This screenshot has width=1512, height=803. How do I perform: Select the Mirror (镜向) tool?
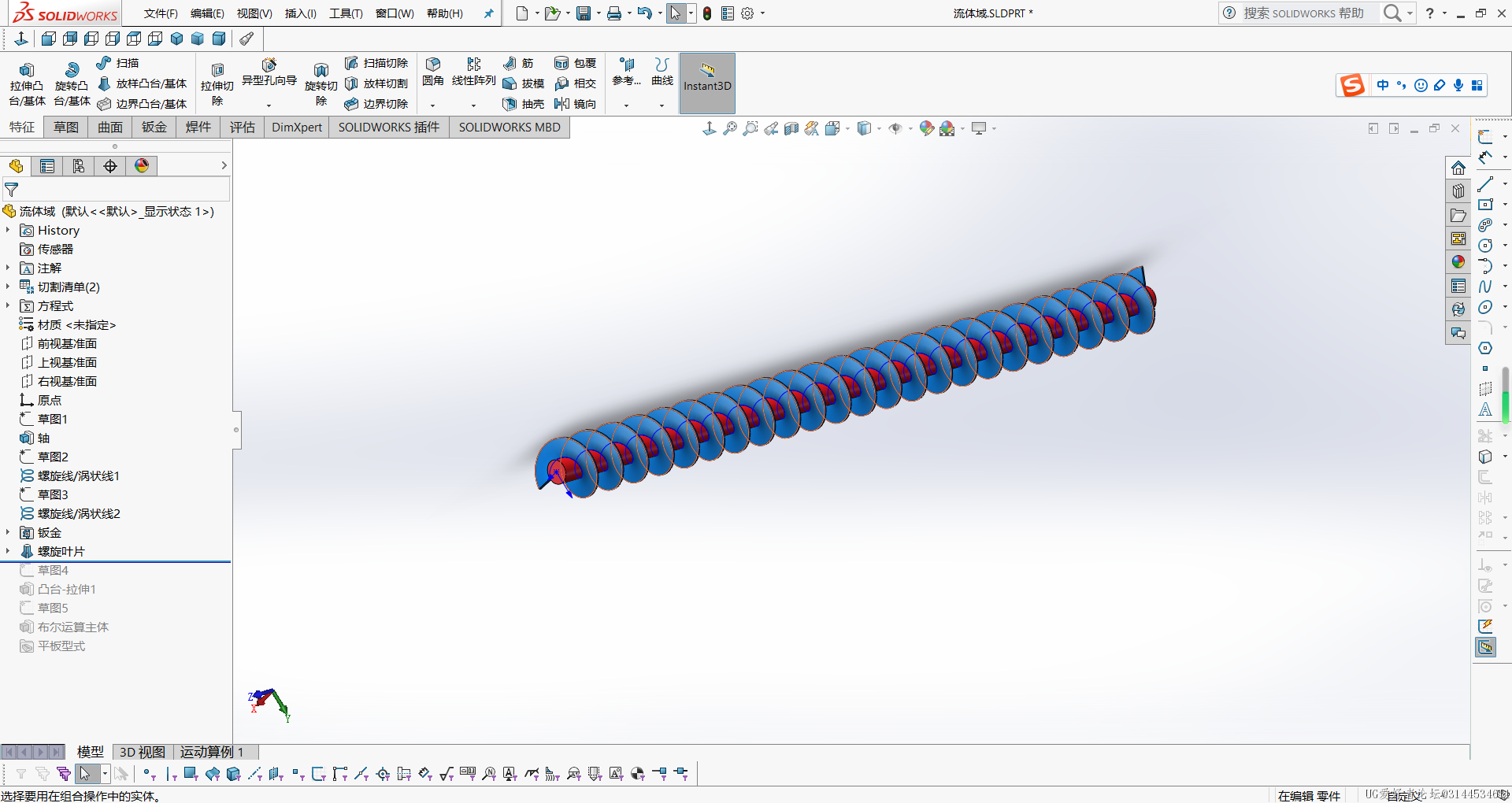tap(576, 104)
